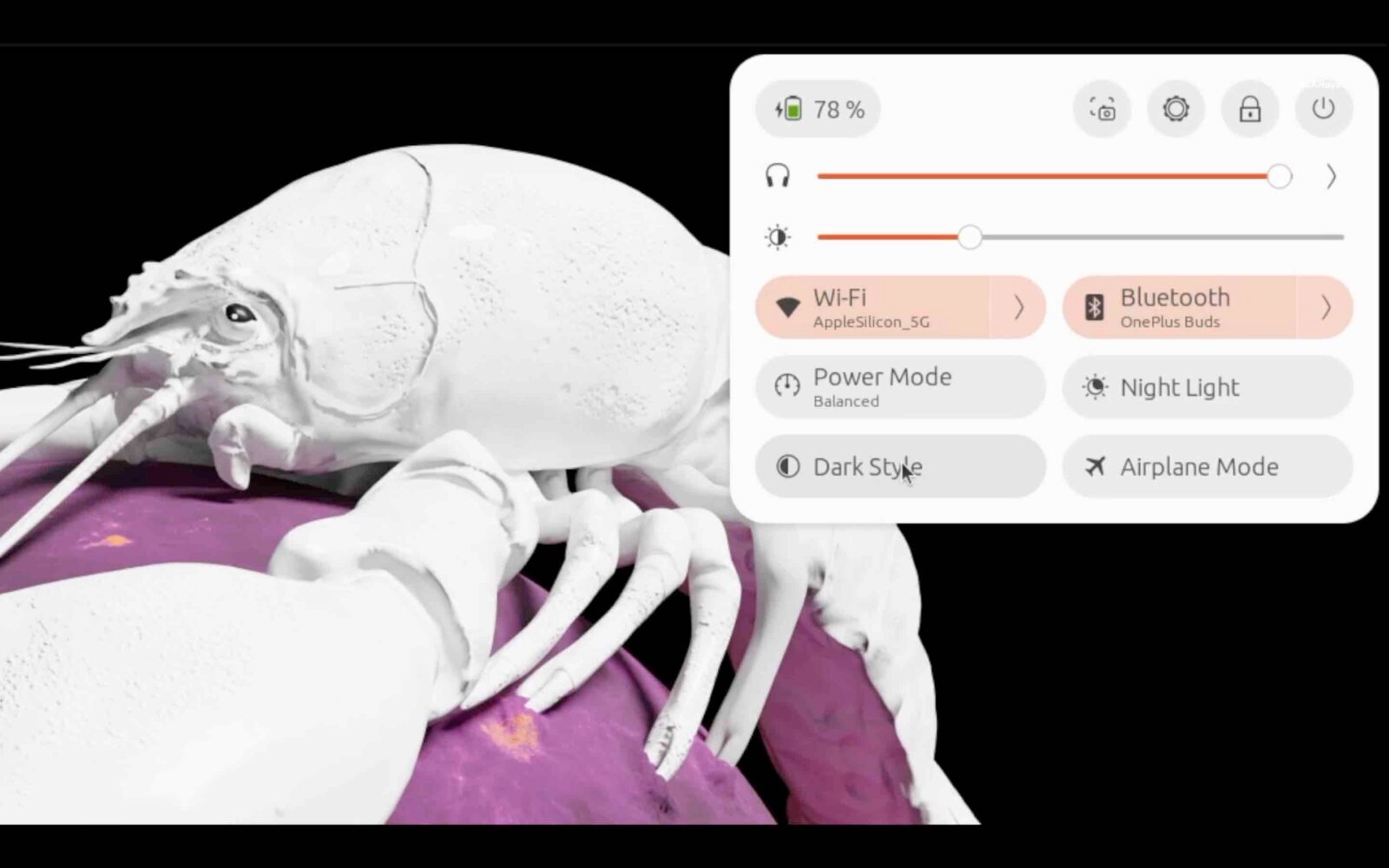Open the power off menu

click(1323, 109)
